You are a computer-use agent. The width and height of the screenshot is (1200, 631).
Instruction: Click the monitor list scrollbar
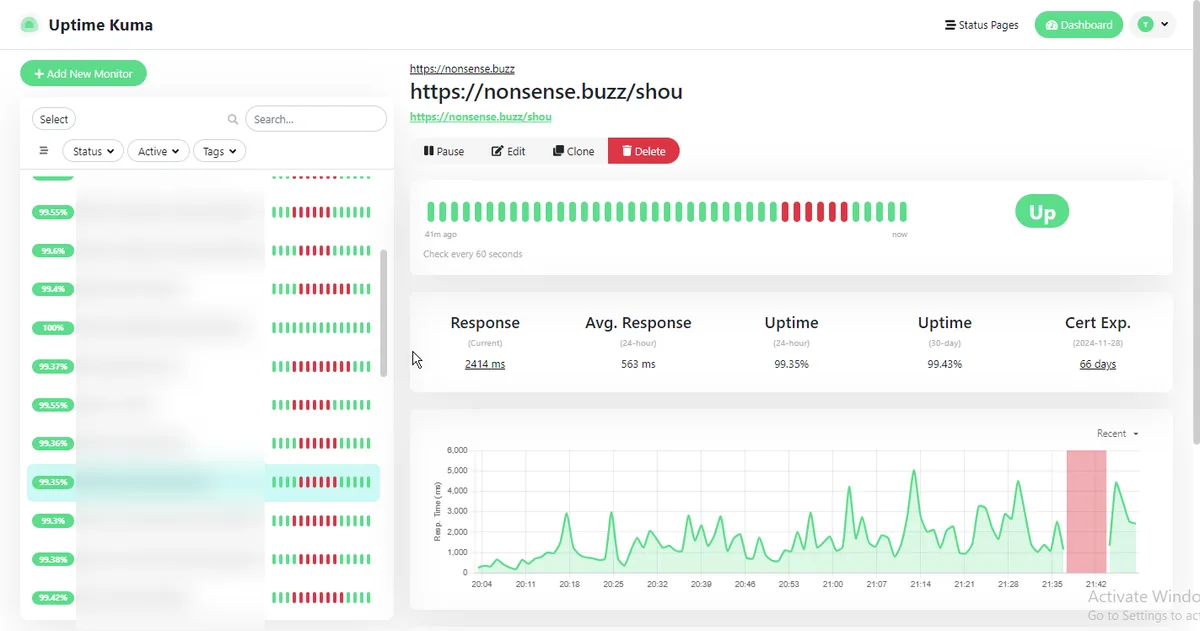tap(382, 312)
